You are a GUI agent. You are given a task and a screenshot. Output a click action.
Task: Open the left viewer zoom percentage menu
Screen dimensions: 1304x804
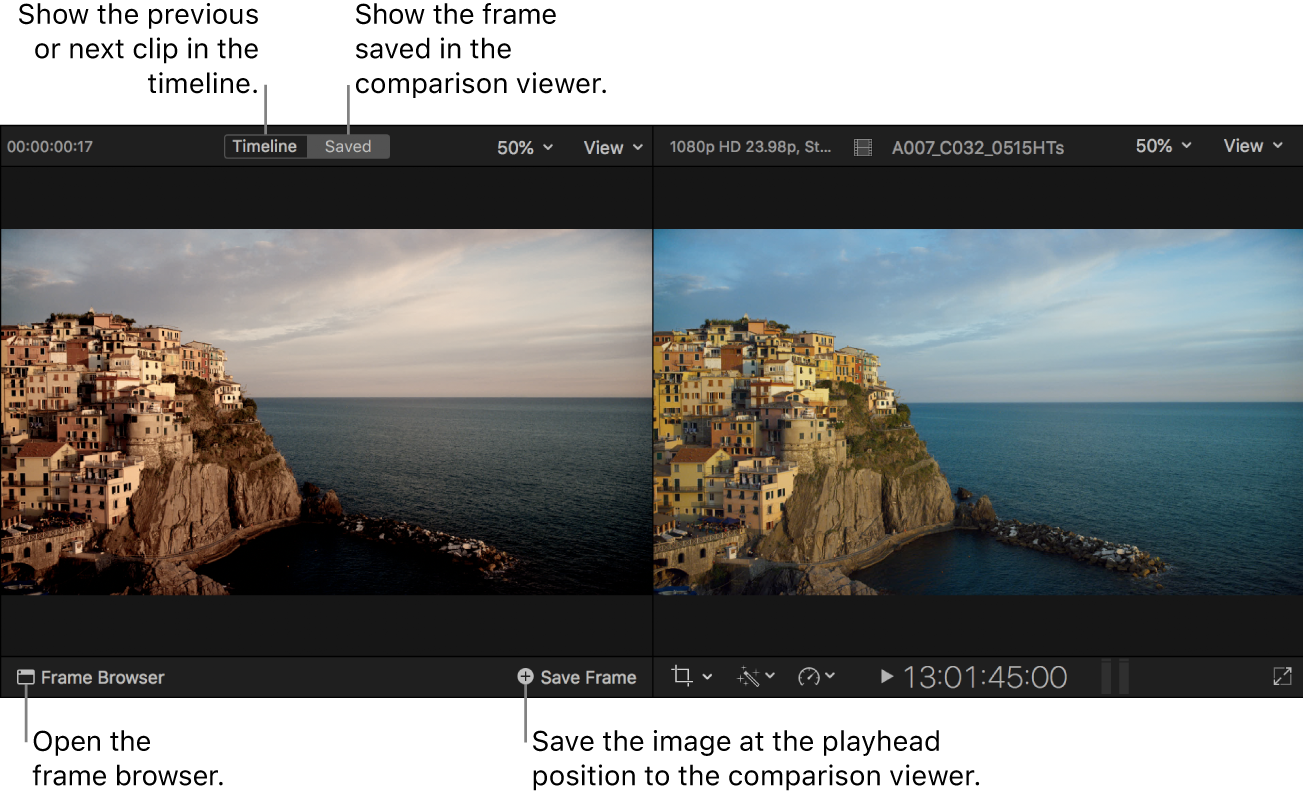coord(523,146)
